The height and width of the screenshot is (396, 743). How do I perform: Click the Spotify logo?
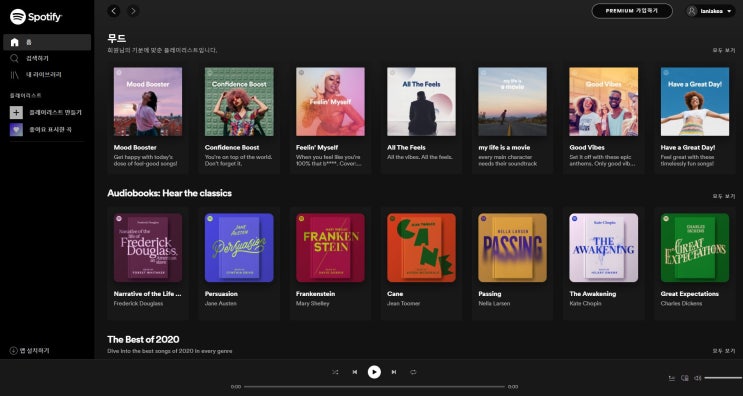tap(36, 17)
